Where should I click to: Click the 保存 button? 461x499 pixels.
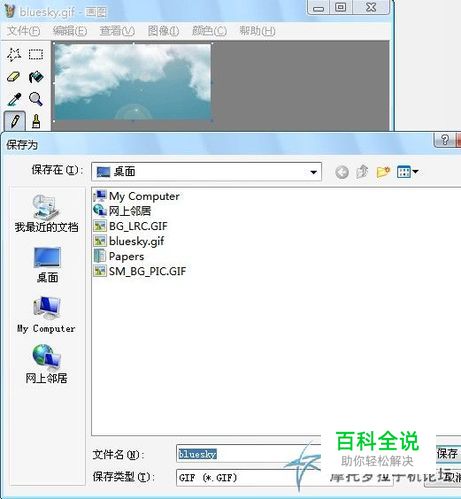point(448,453)
